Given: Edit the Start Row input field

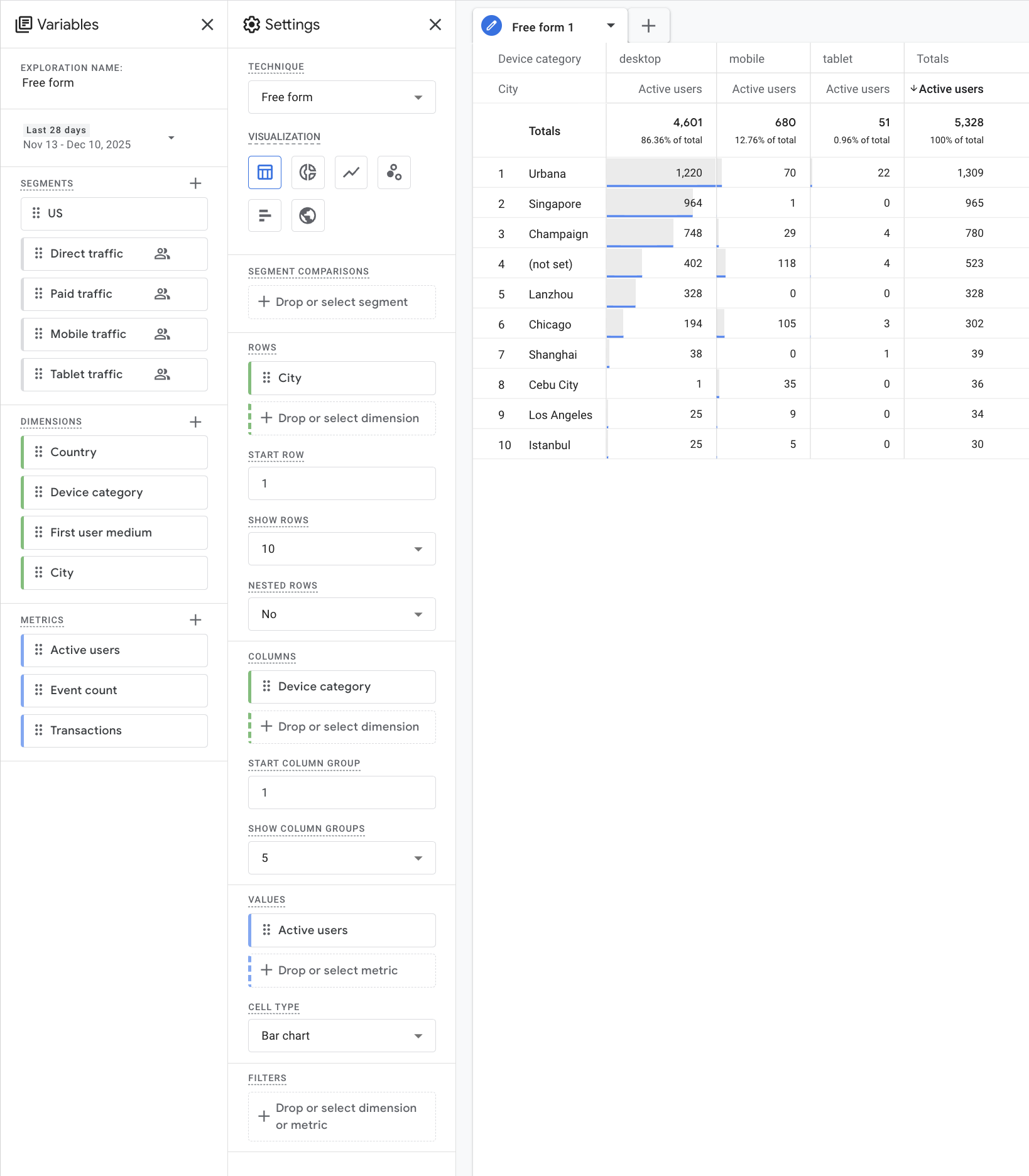Looking at the screenshot, I should pyautogui.click(x=342, y=484).
